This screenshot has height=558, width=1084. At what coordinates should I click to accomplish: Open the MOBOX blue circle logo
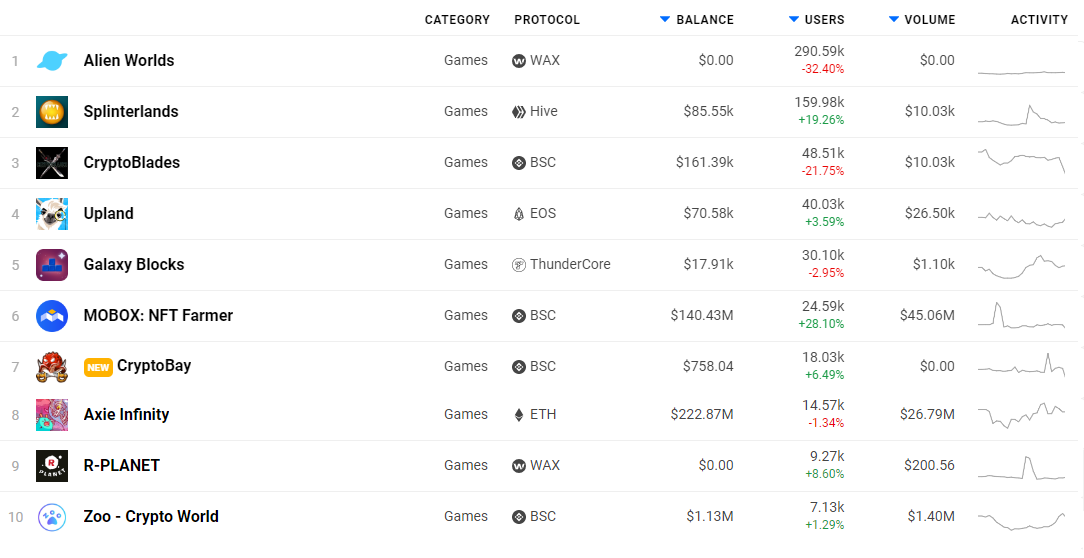click(52, 316)
